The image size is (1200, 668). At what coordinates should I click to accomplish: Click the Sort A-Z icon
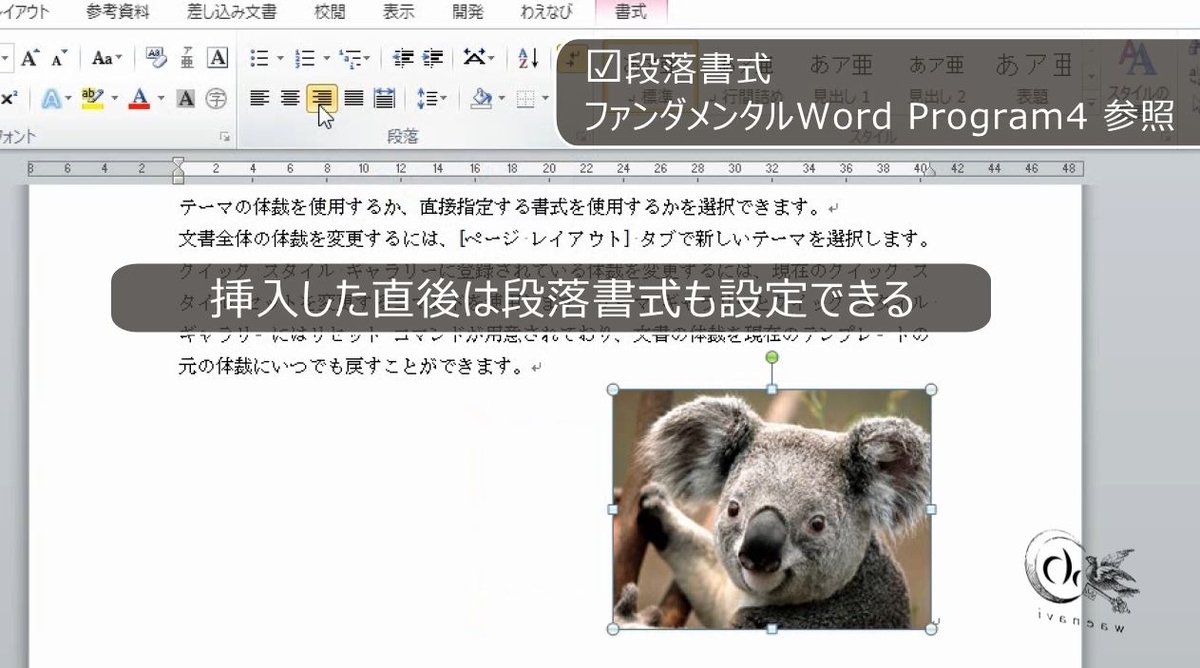point(529,58)
